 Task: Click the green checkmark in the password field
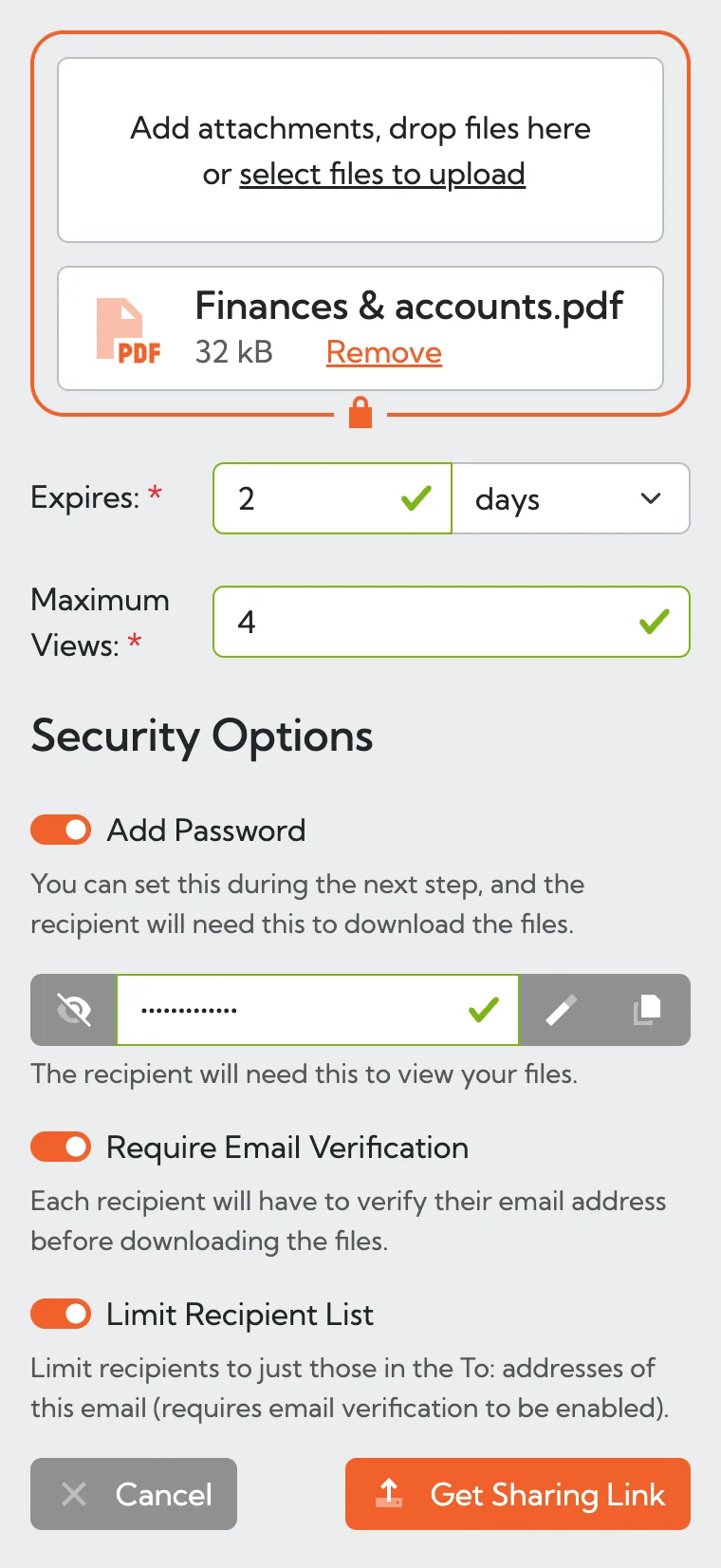tap(483, 1010)
